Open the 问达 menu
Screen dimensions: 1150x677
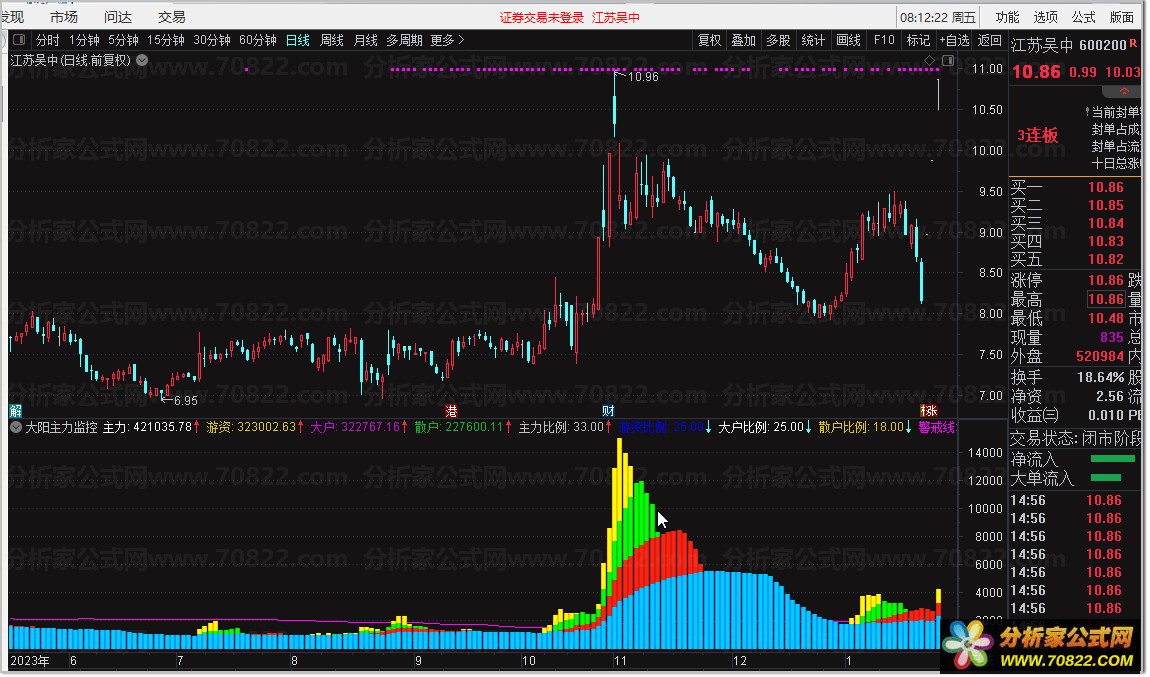pyautogui.click(x=117, y=17)
